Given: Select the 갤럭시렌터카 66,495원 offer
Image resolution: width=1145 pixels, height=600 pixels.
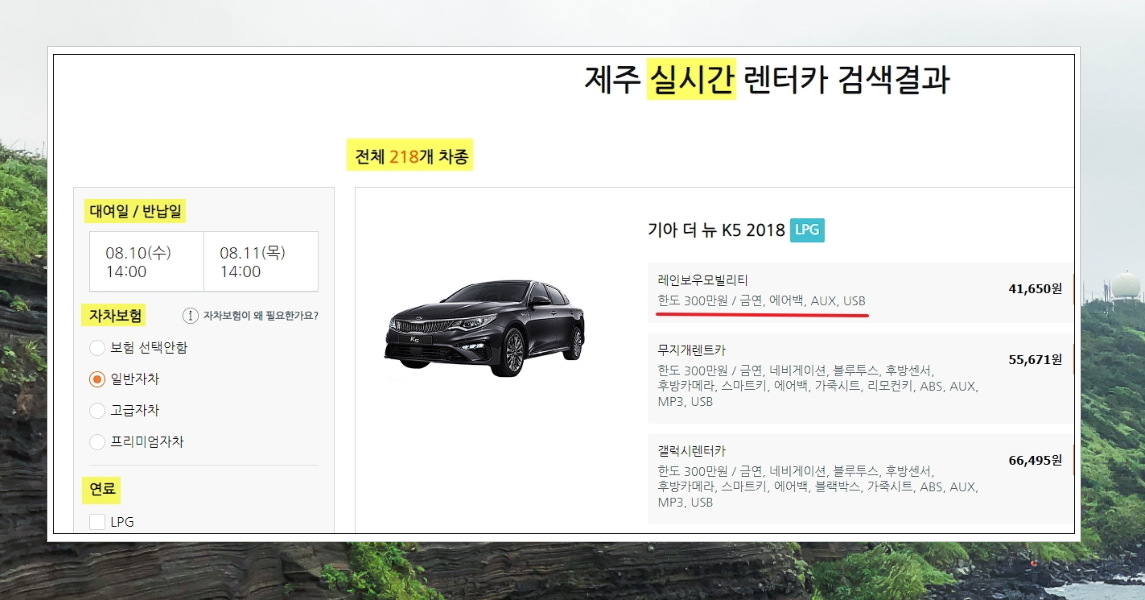Looking at the screenshot, I should pyautogui.click(x=859, y=479).
